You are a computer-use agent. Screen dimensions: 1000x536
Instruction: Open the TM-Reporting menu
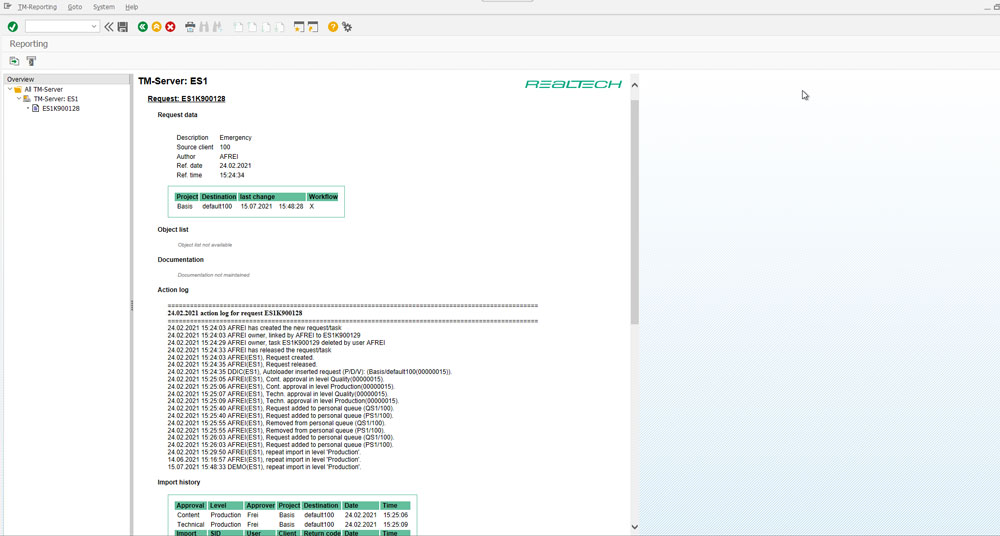coord(38,7)
